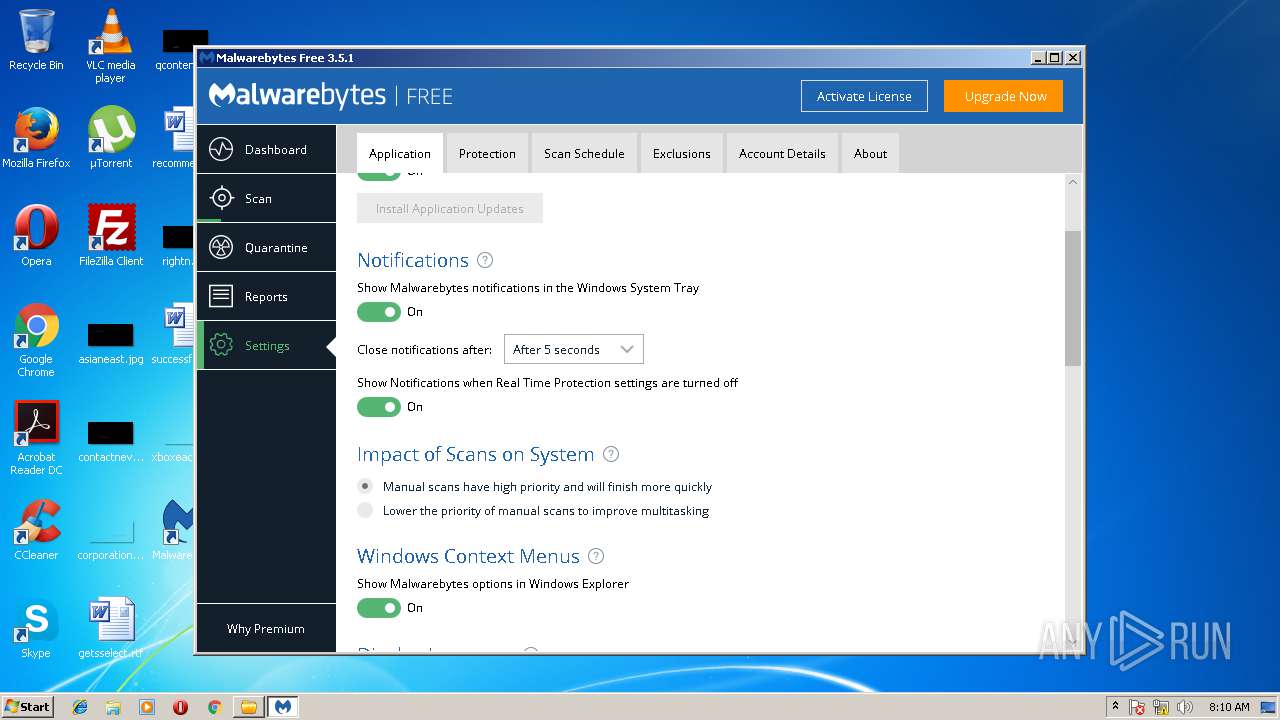Select manual scans have high priority option
This screenshot has width=1280, height=720.
click(366, 486)
